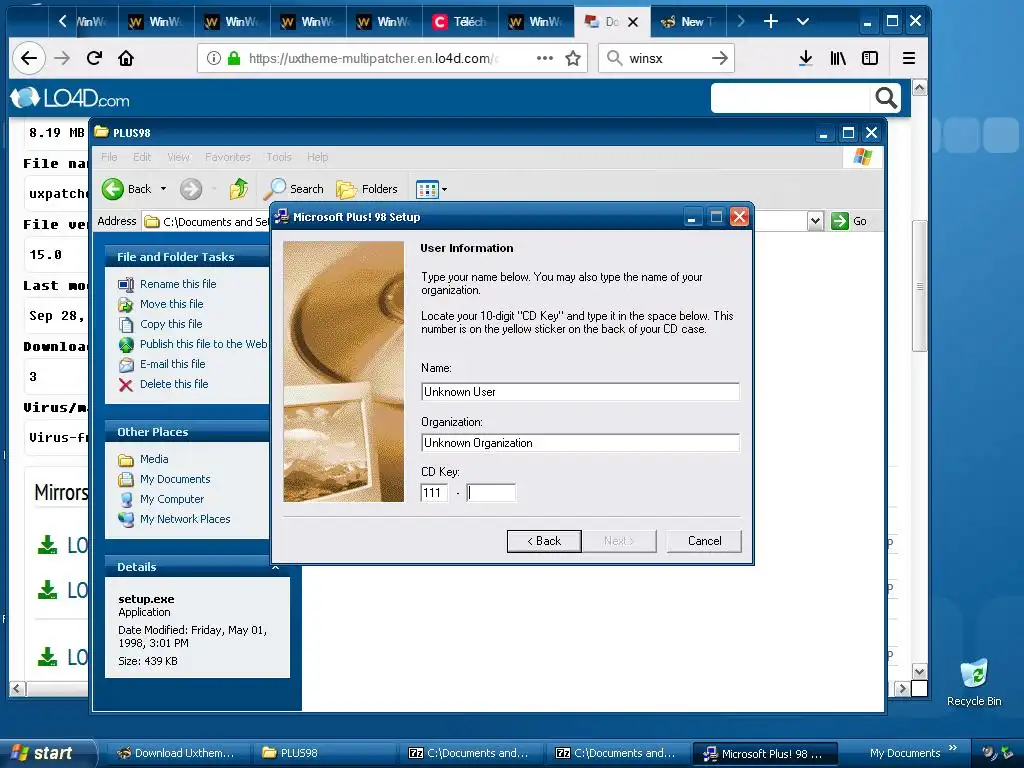Click the page scroll-down arrow
The width and height of the screenshot is (1024, 768).
click(920, 672)
